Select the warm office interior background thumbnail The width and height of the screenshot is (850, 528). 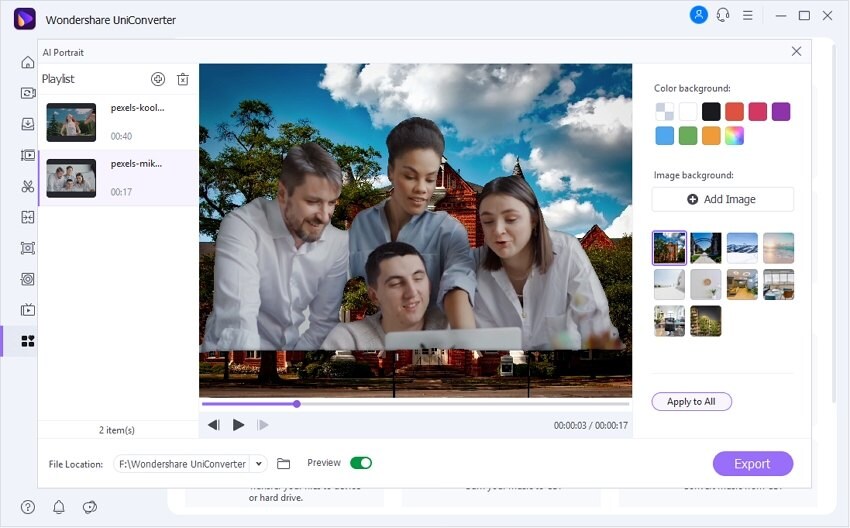click(742, 284)
